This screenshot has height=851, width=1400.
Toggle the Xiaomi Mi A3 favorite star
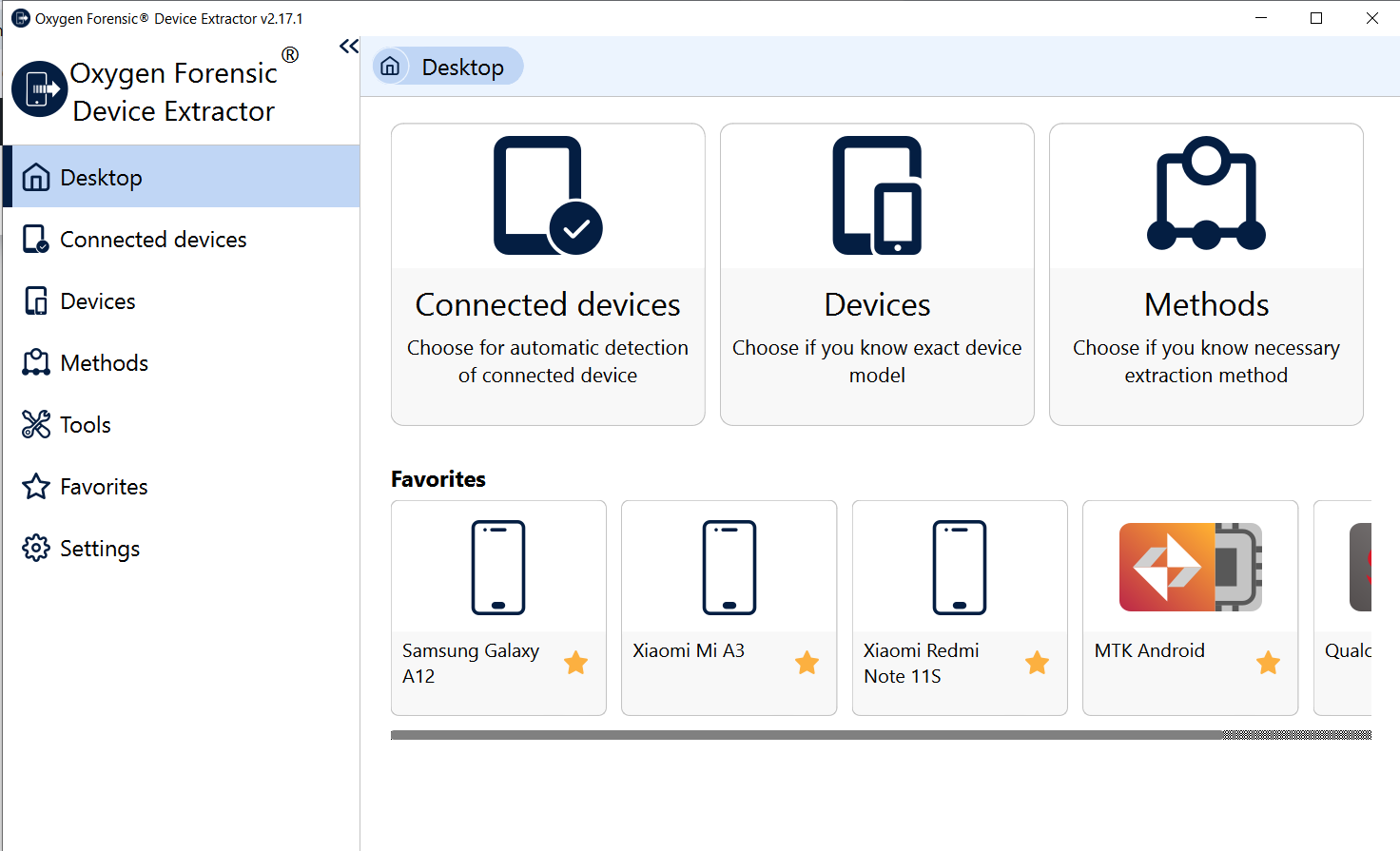(807, 663)
